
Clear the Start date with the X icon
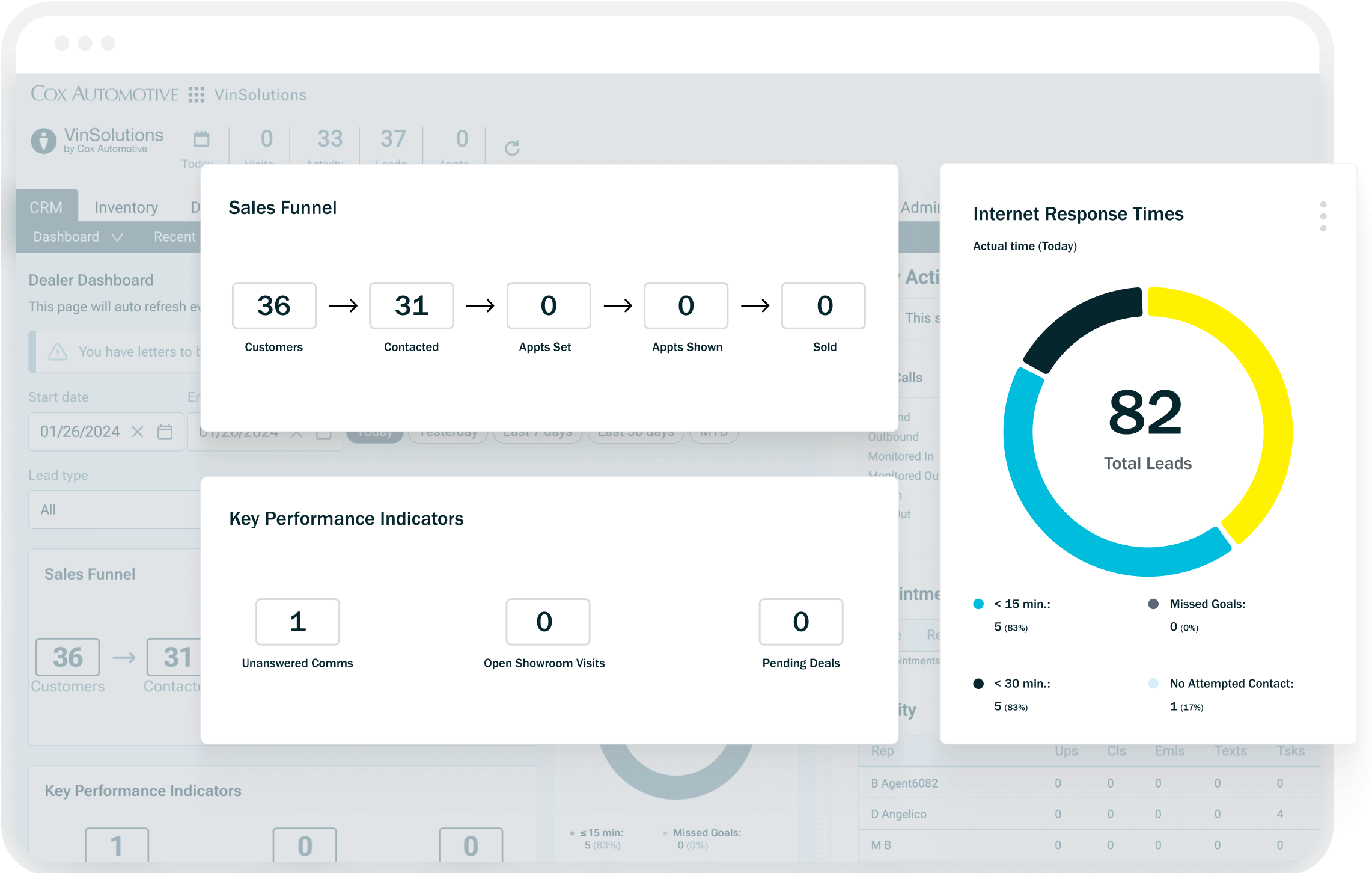138,432
